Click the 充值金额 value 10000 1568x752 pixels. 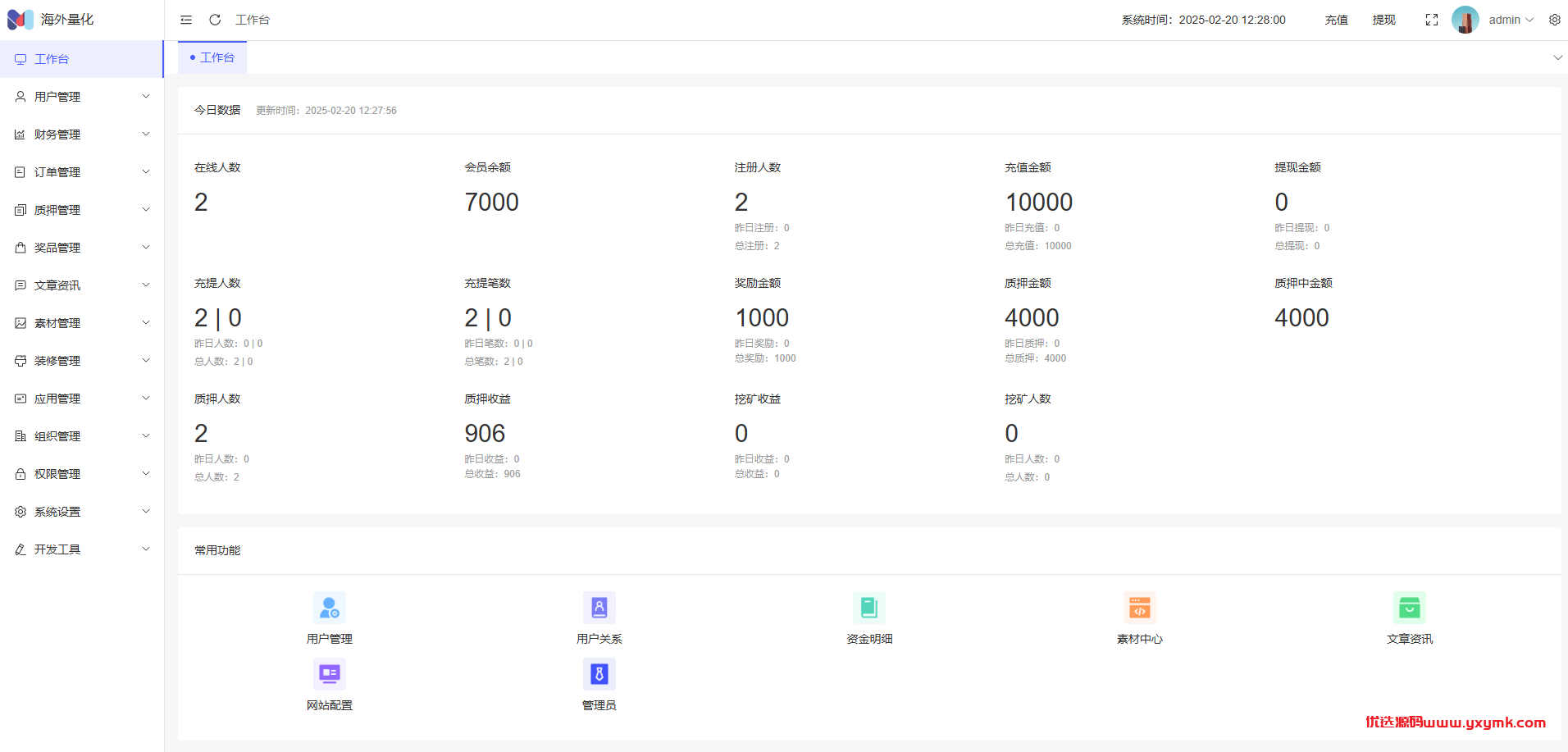[1039, 202]
